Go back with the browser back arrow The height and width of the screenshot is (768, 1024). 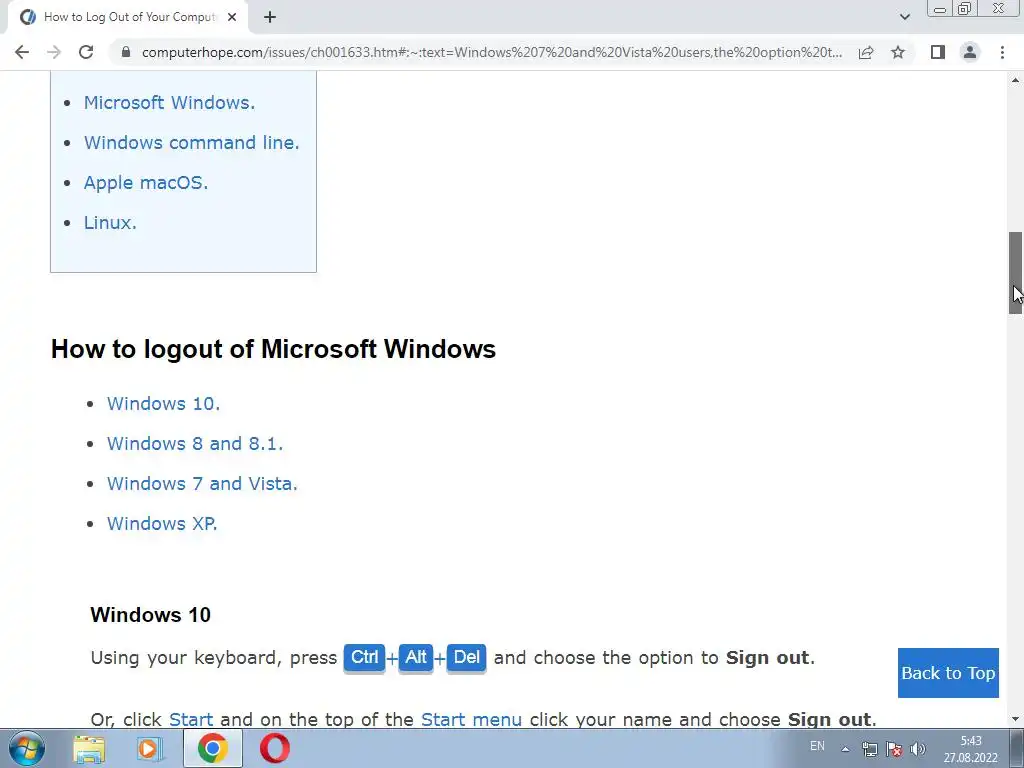pos(22,52)
